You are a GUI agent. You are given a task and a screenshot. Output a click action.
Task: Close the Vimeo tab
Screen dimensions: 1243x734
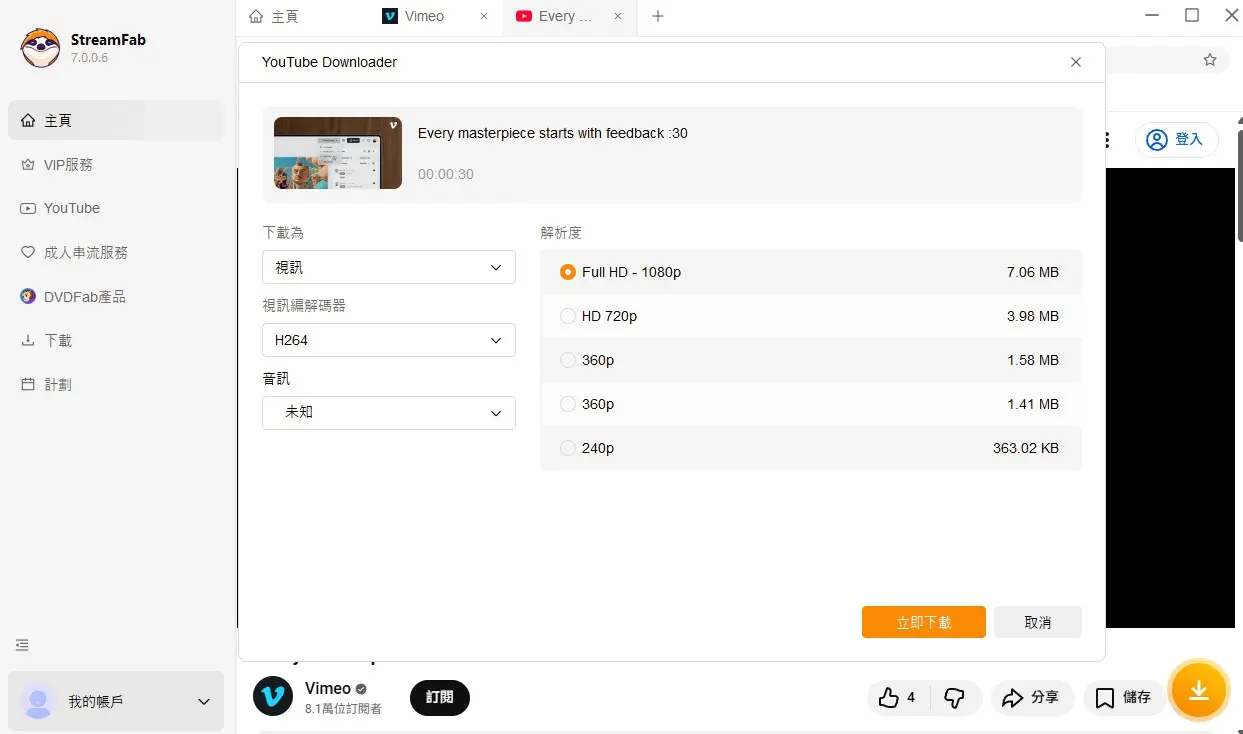pyautogui.click(x=484, y=16)
